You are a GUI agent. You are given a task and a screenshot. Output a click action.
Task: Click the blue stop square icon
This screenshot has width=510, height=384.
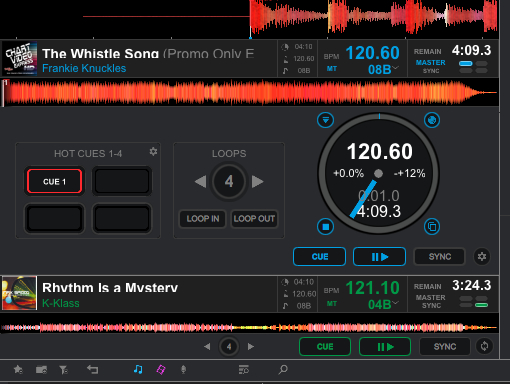(x=326, y=227)
